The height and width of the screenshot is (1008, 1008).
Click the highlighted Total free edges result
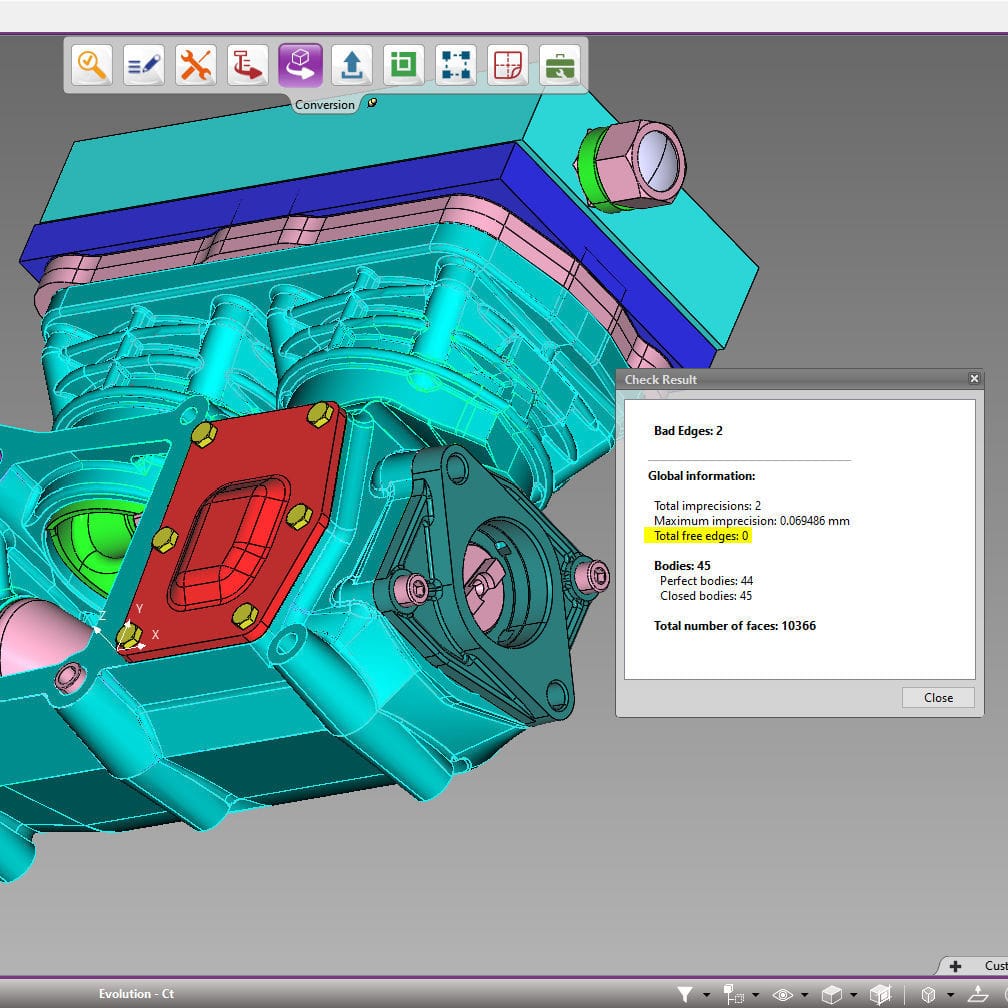(700, 536)
